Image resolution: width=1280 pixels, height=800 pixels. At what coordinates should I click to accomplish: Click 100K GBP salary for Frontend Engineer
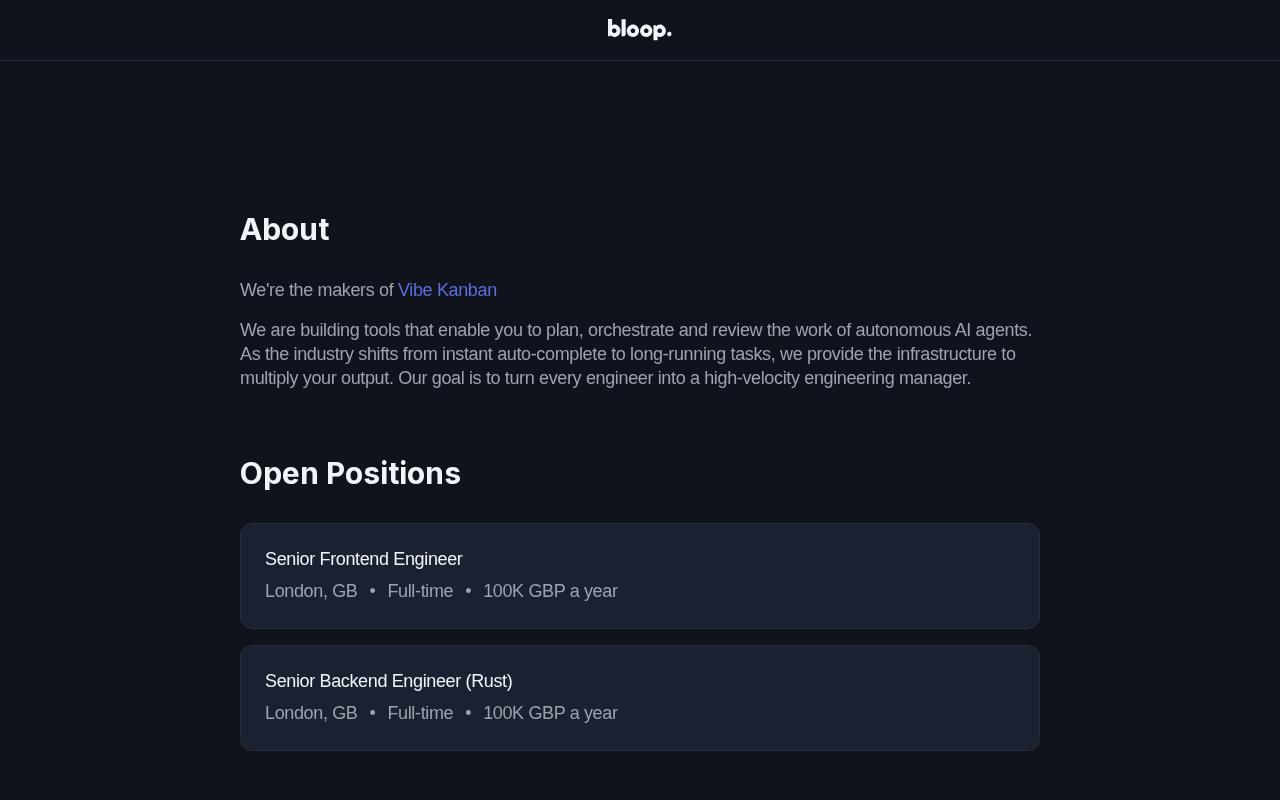coord(550,591)
